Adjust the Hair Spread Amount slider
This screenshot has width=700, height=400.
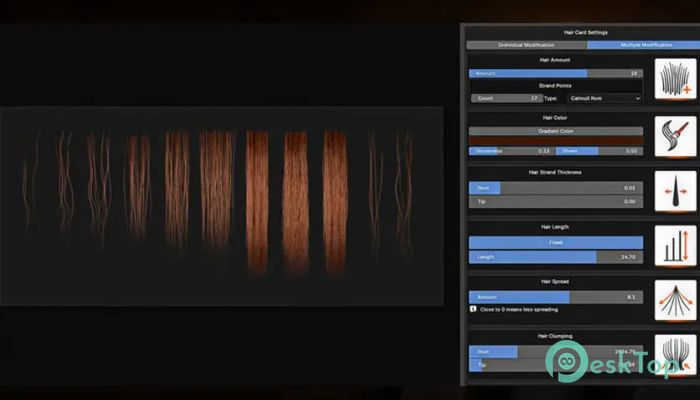coord(556,297)
